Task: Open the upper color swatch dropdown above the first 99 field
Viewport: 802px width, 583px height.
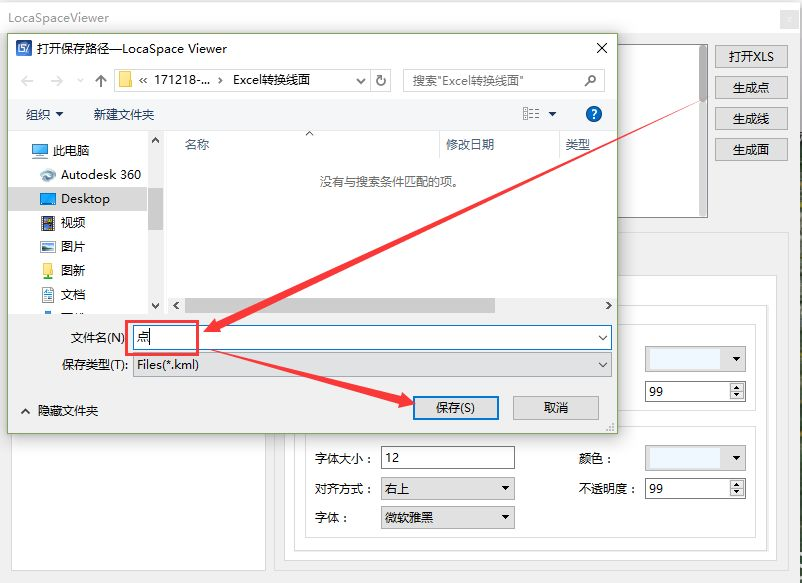Action: click(695, 359)
